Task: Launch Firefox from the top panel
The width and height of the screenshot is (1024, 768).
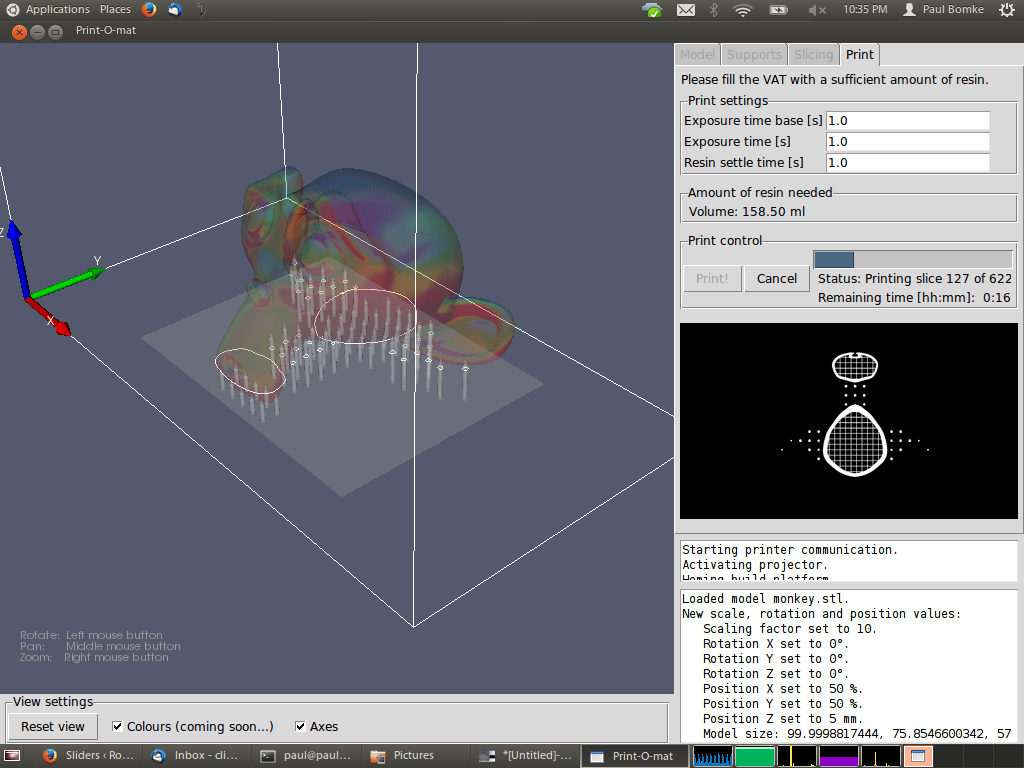Action: tap(149, 9)
